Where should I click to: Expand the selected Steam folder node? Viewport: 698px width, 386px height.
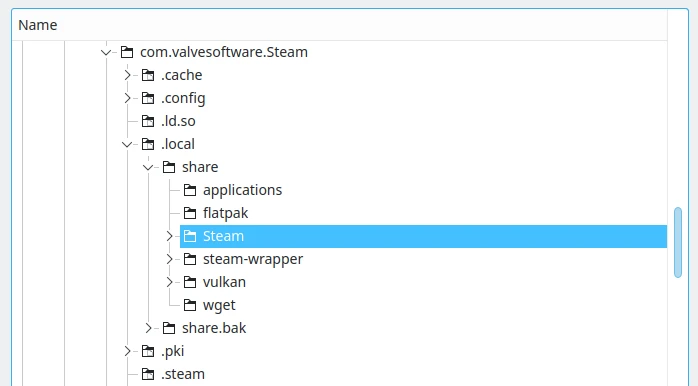point(169,236)
